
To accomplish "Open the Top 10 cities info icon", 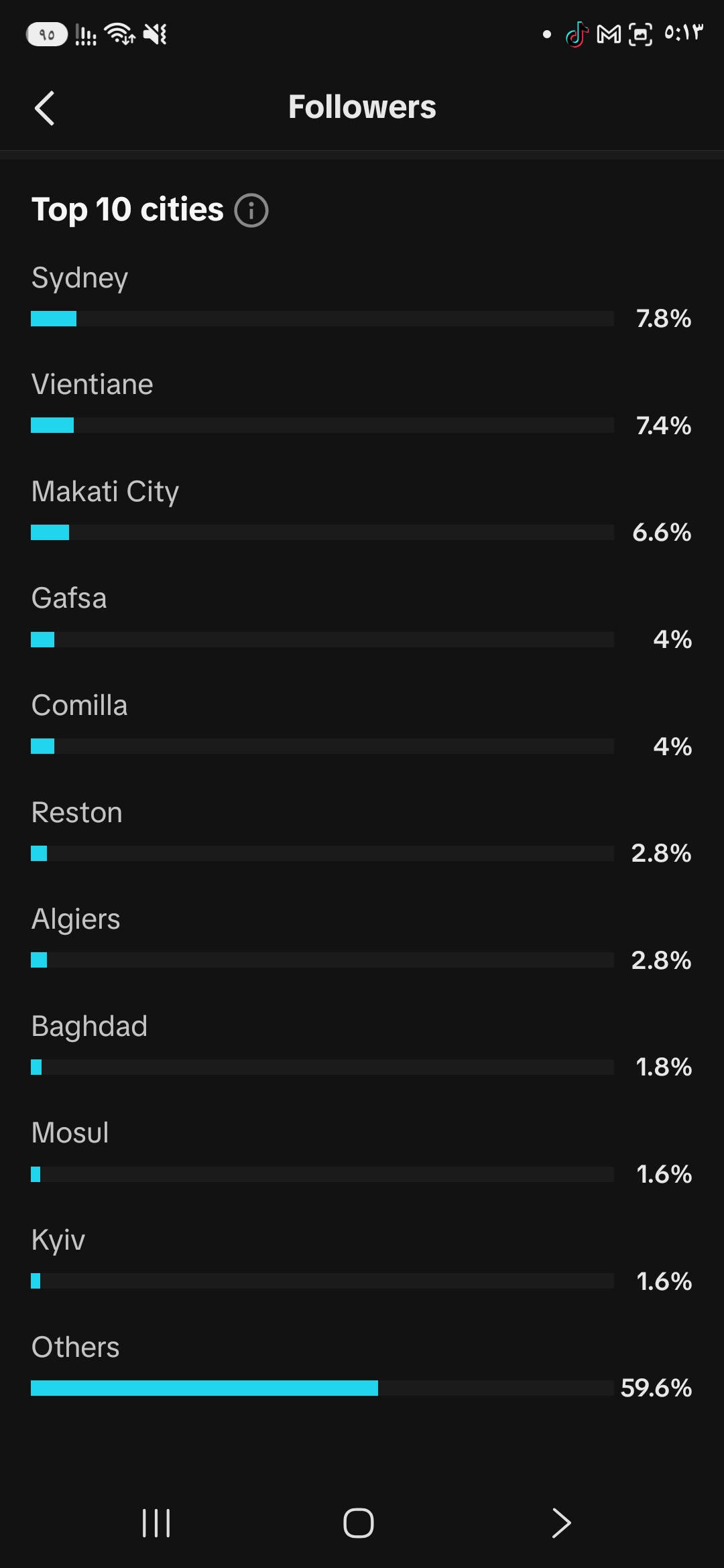I will pyautogui.click(x=251, y=210).
